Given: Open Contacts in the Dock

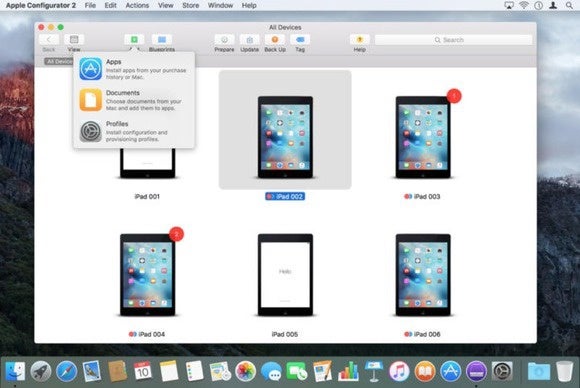Looking at the screenshot, I should pos(117,371).
